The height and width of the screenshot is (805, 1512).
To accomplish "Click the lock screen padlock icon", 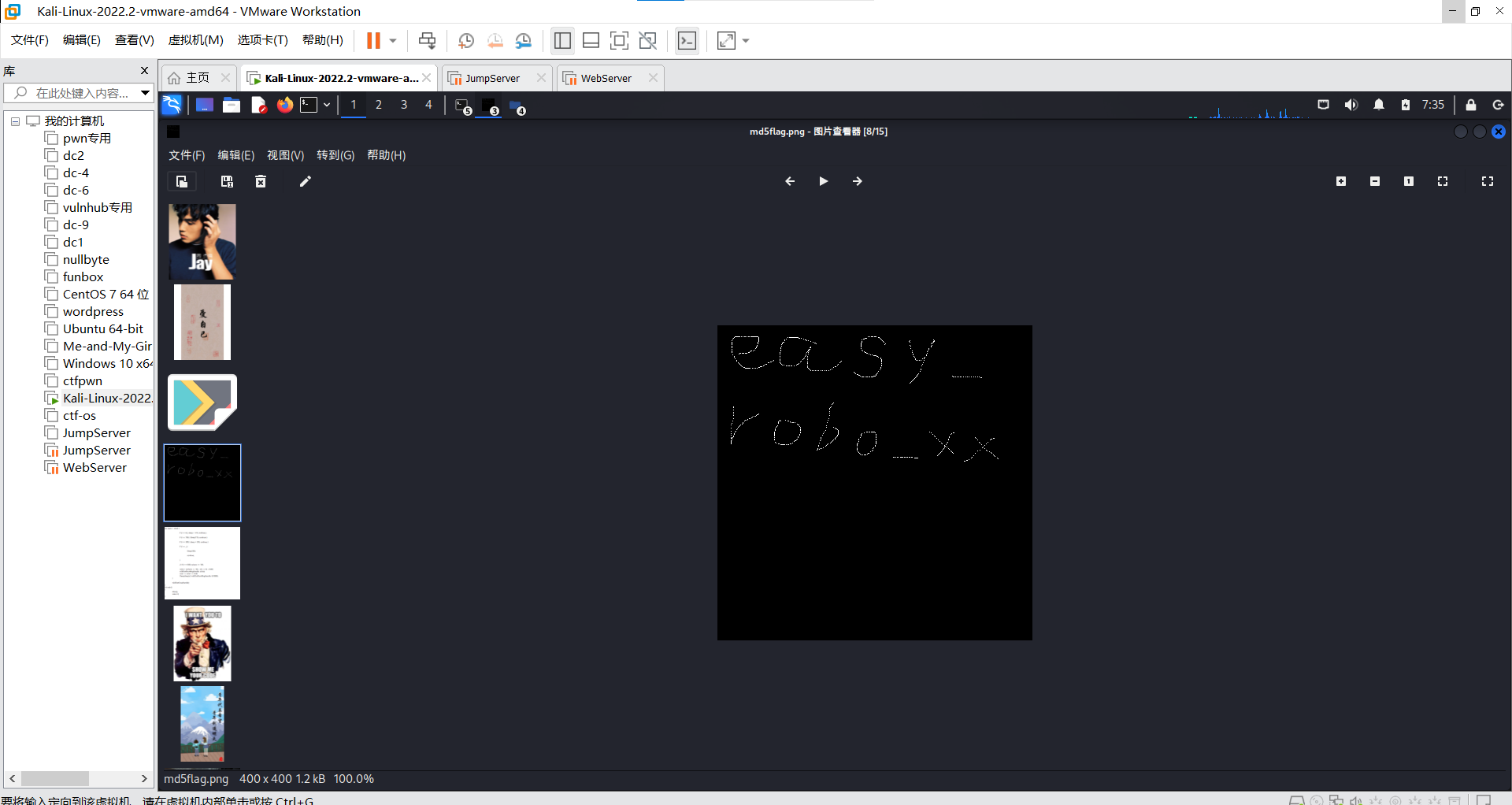I will (x=1471, y=105).
